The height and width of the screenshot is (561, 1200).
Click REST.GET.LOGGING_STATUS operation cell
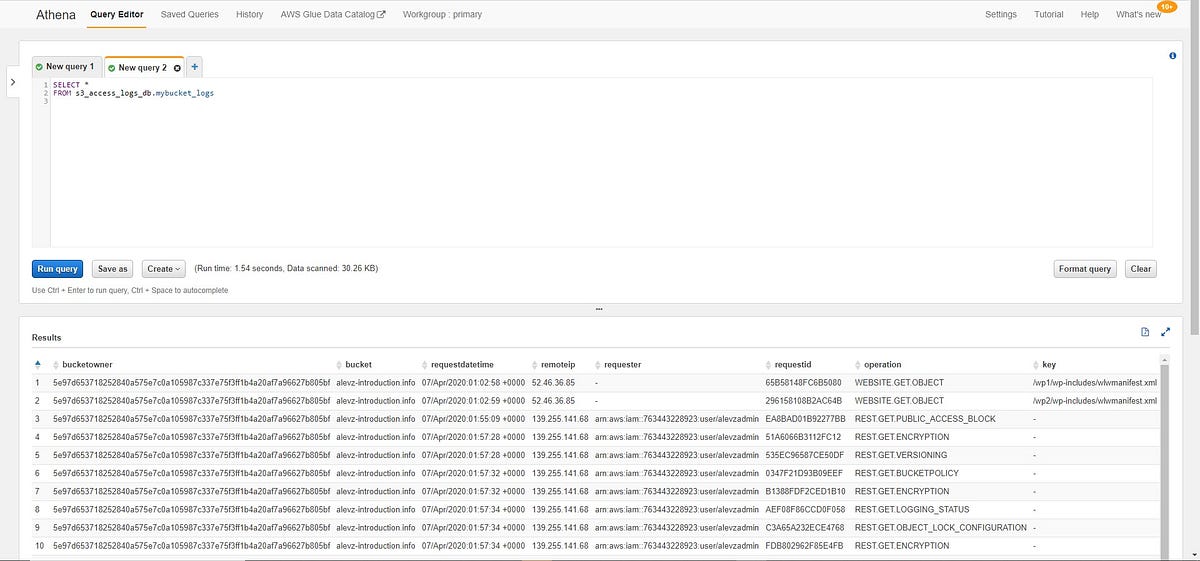911,509
